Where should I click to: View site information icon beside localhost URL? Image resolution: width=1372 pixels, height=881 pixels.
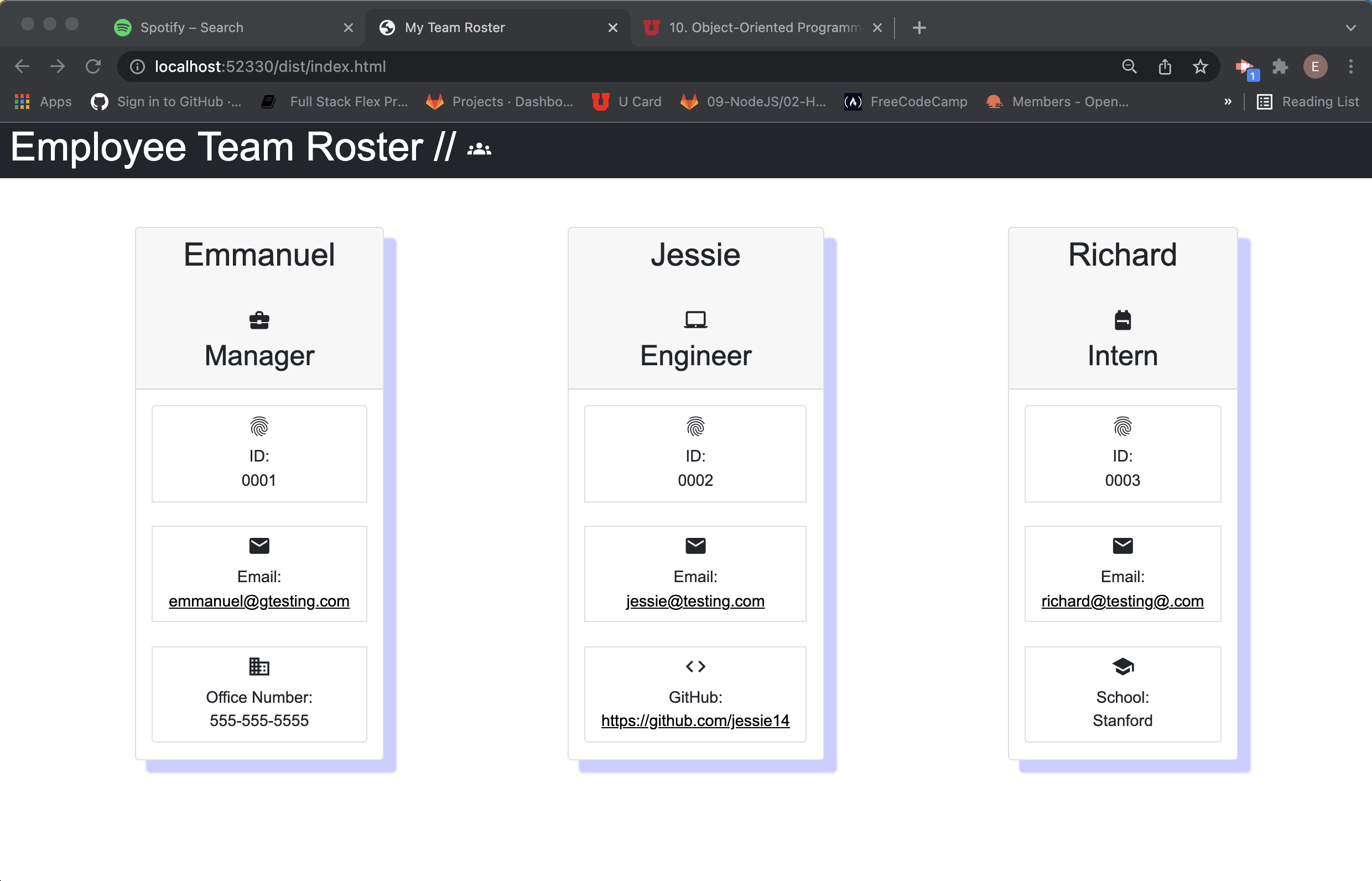pyautogui.click(x=137, y=66)
